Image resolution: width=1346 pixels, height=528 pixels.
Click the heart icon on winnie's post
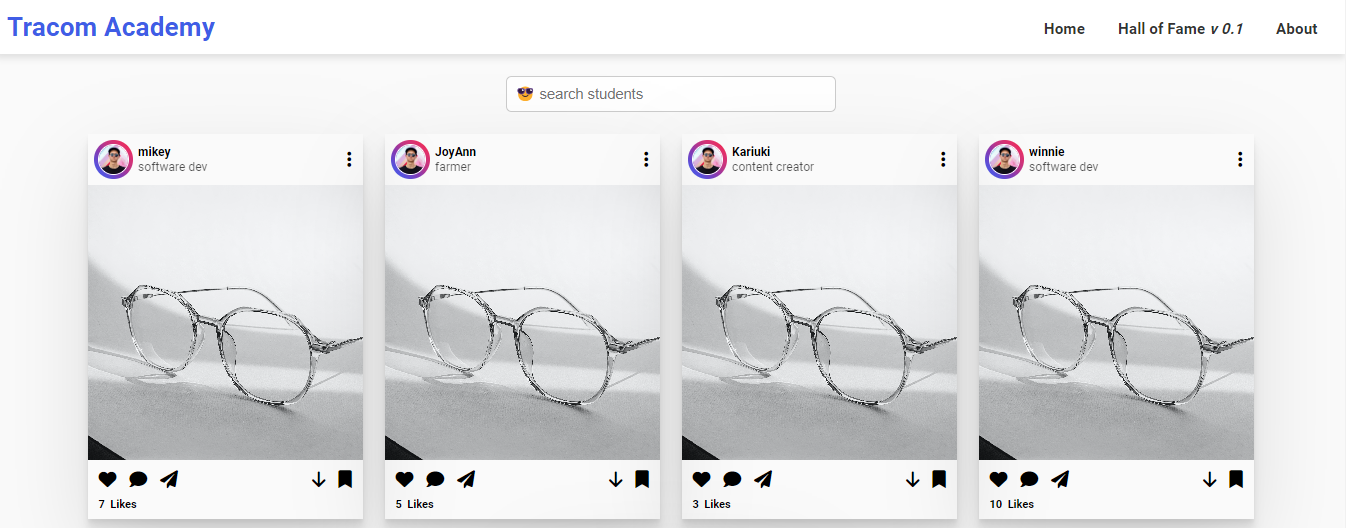tap(999, 480)
